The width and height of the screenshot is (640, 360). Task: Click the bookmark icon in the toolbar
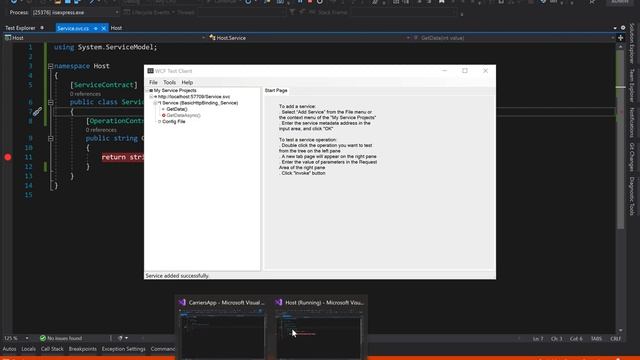442,2
